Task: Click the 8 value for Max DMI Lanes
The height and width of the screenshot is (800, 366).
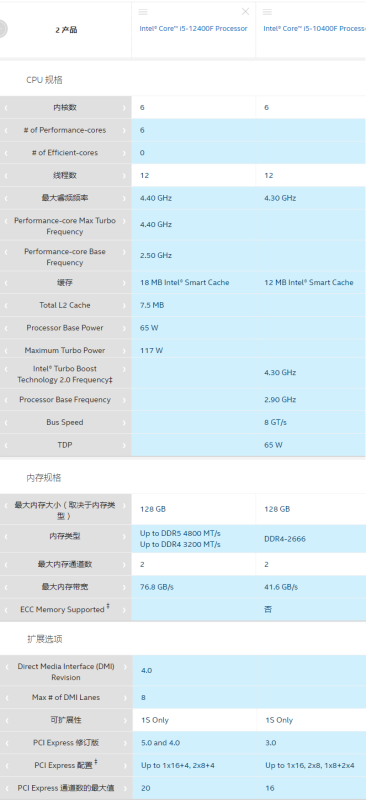Action: [143, 697]
